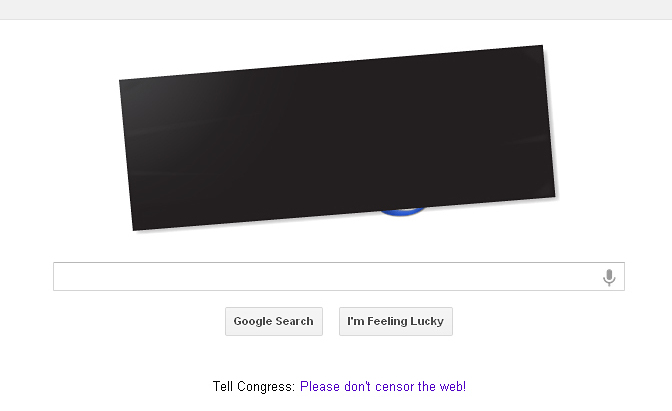Screen dimensions: 672x411
Task: Start voice search with the mic icon
Action: (609, 277)
